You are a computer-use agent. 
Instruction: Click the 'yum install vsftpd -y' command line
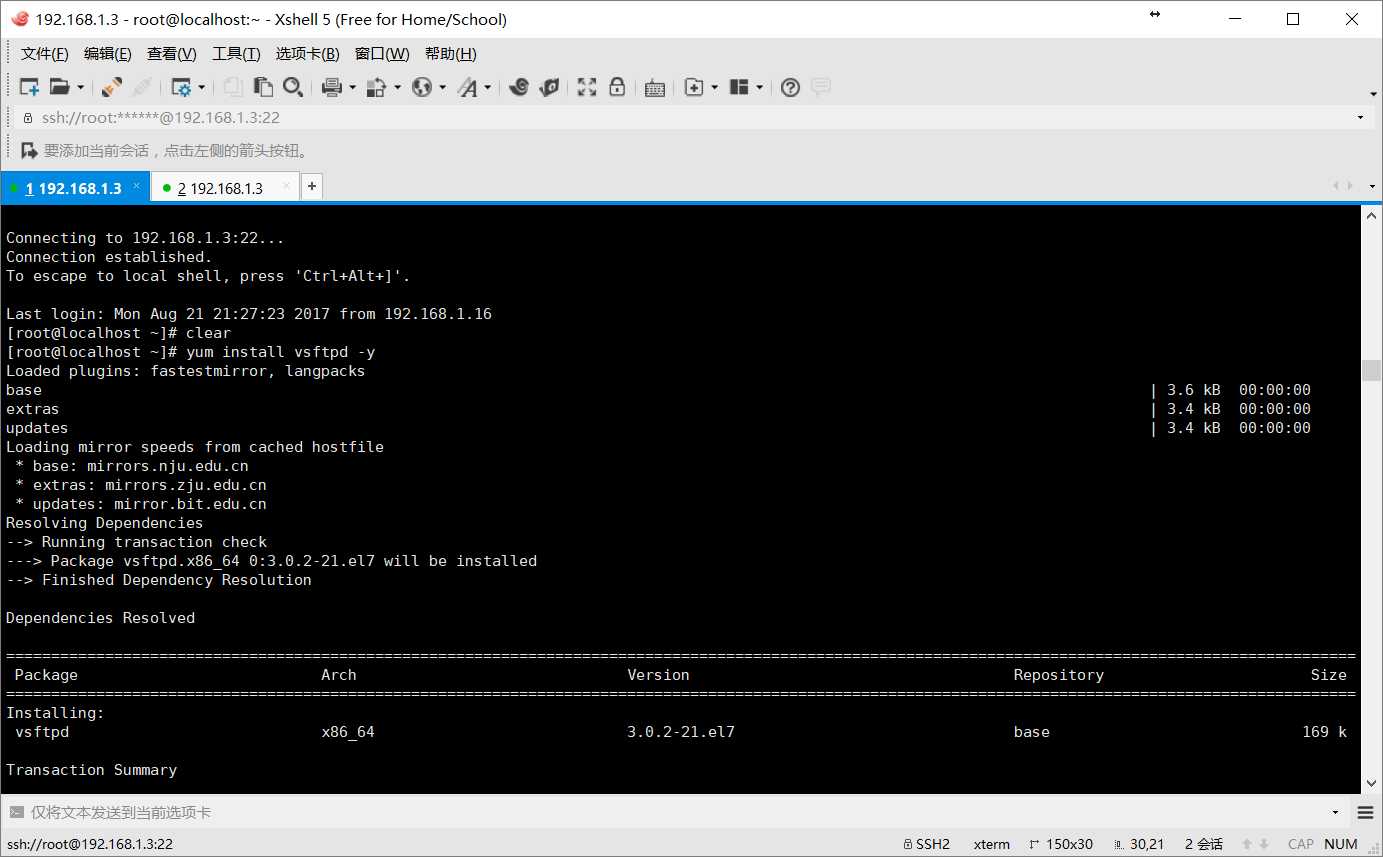pos(191,352)
